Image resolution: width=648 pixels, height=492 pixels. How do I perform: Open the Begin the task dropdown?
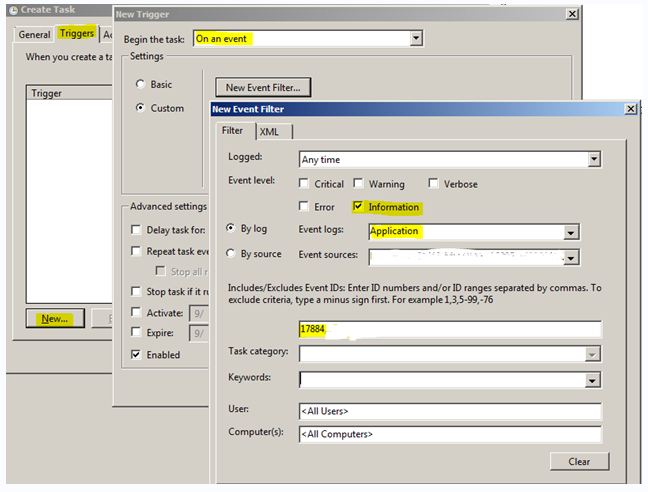(416, 39)
